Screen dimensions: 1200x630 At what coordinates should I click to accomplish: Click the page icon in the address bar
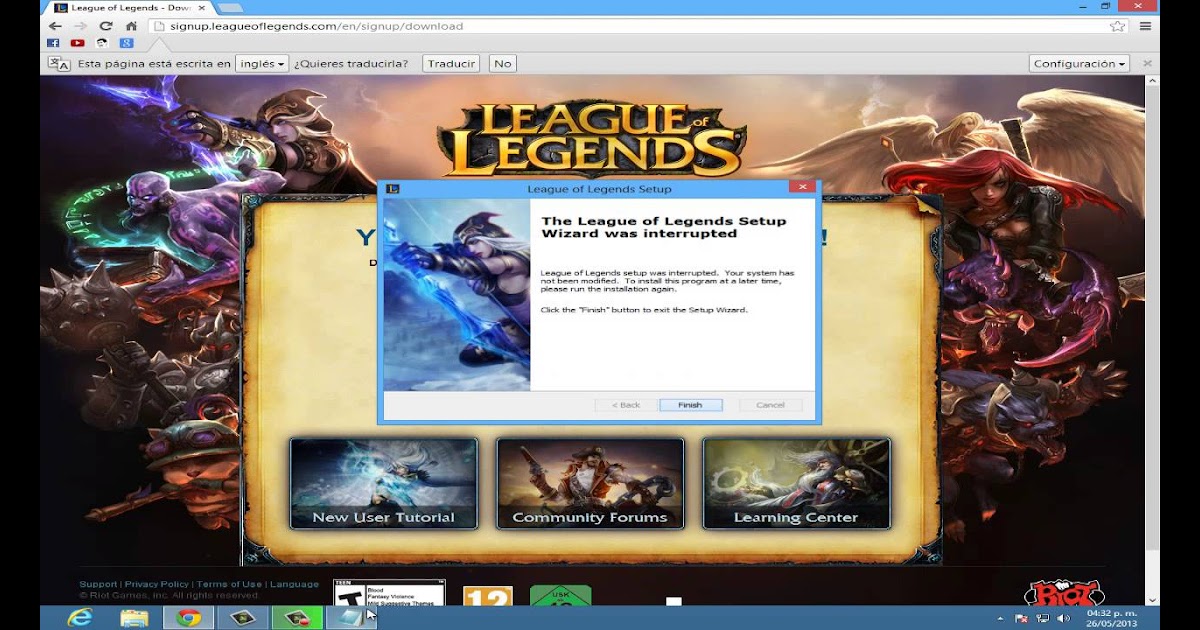pos(159,26)
